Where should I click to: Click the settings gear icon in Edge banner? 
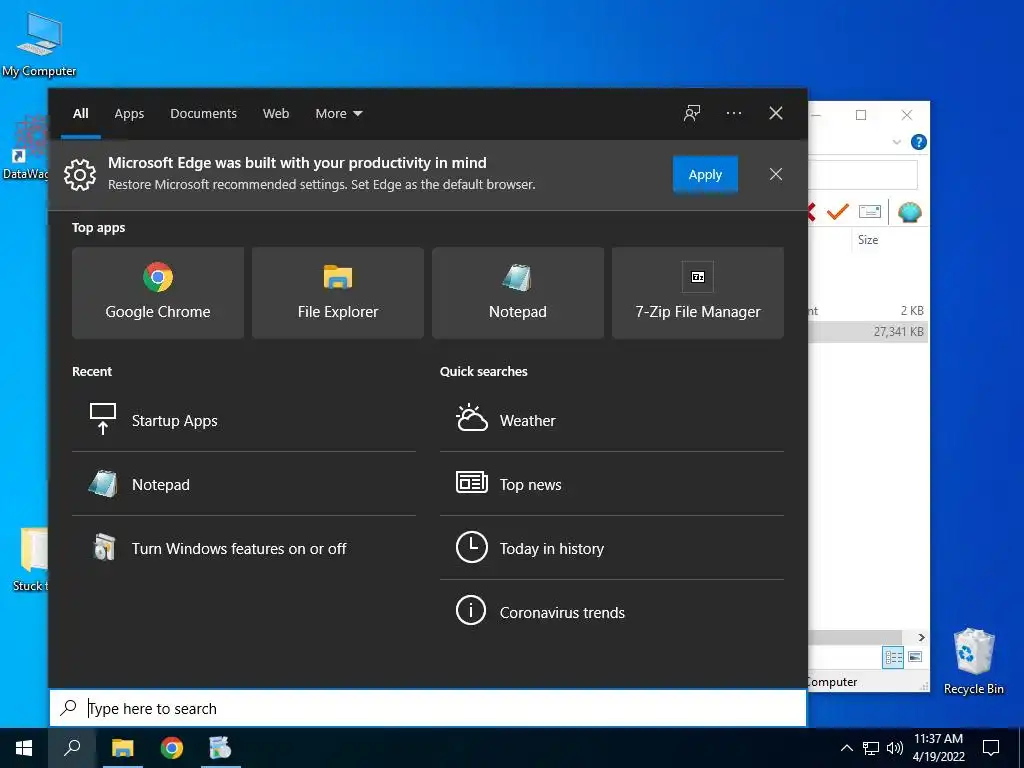tap(80, 174)
